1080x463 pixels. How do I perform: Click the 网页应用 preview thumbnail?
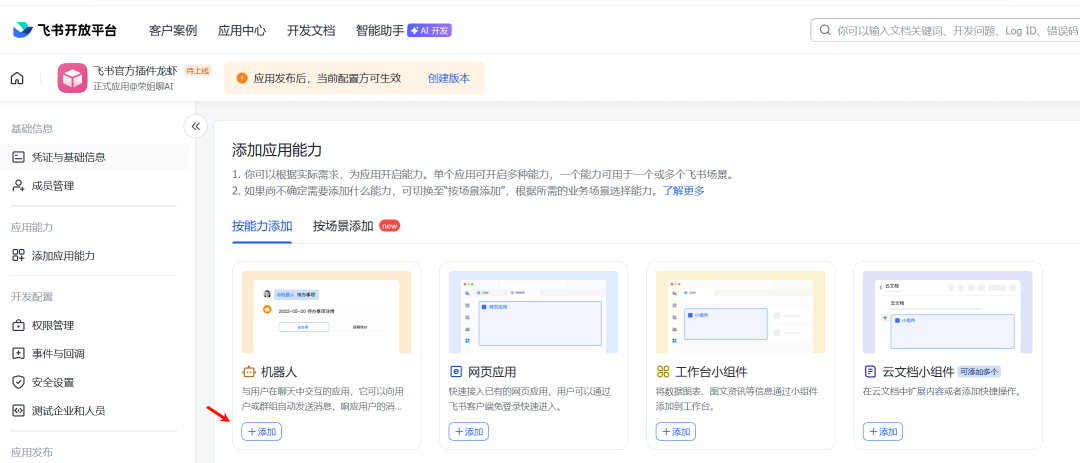tap(534, 312)
